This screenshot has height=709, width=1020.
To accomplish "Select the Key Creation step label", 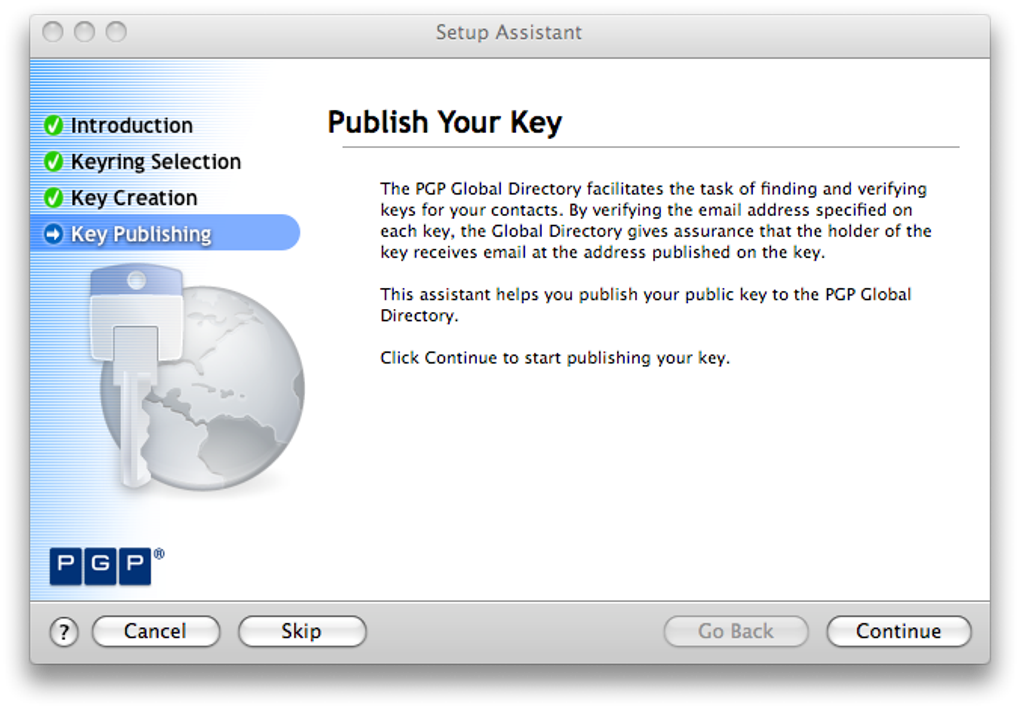I will [134, 198].
